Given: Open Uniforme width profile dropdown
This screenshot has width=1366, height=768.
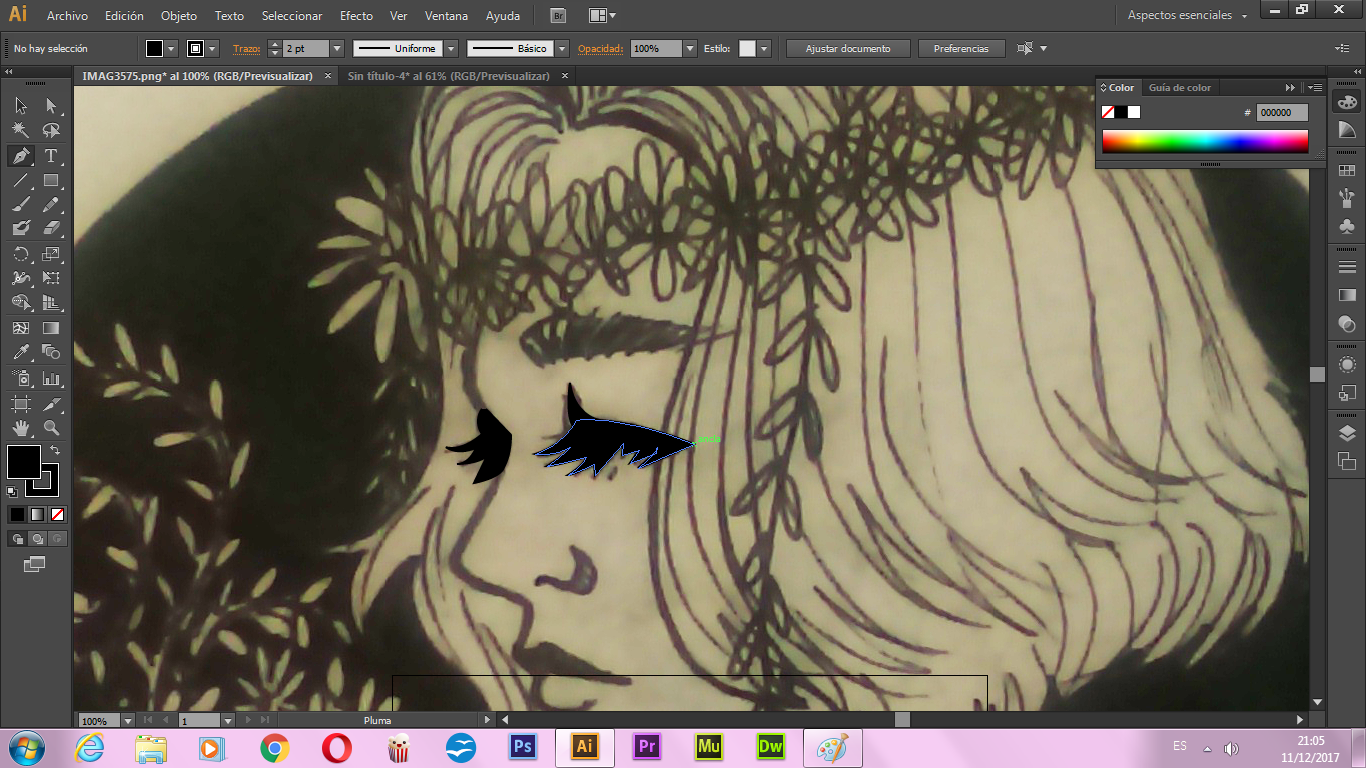Looking at the screenshot, I should 451,48.
